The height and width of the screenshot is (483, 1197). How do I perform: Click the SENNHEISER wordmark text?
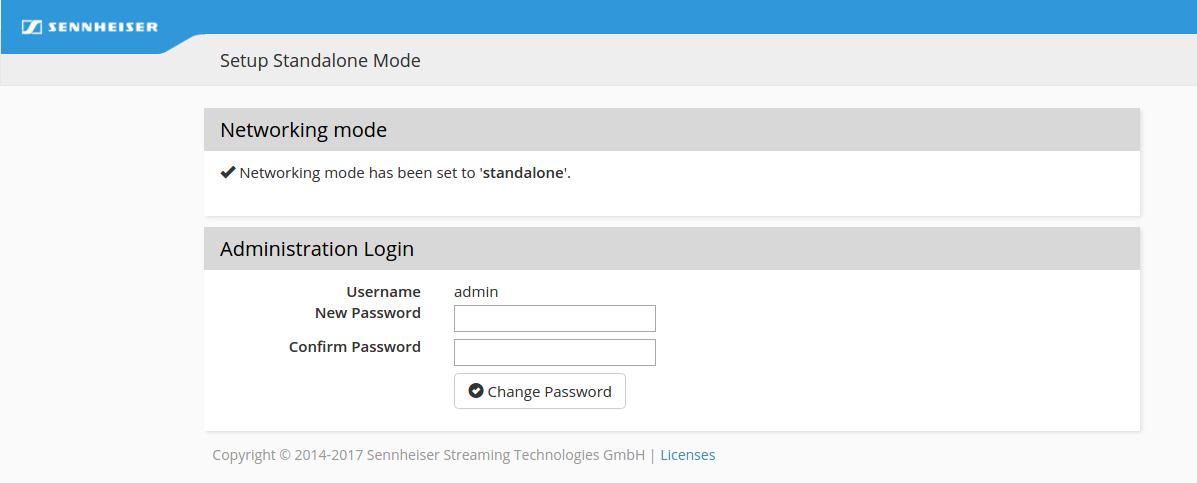point(103,27)
